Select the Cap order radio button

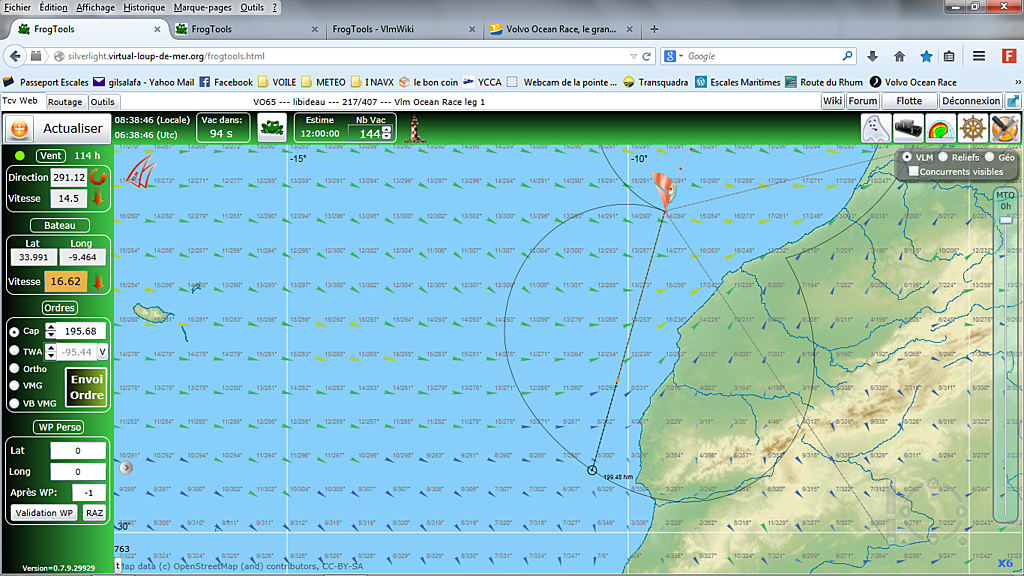pos(14,332)
